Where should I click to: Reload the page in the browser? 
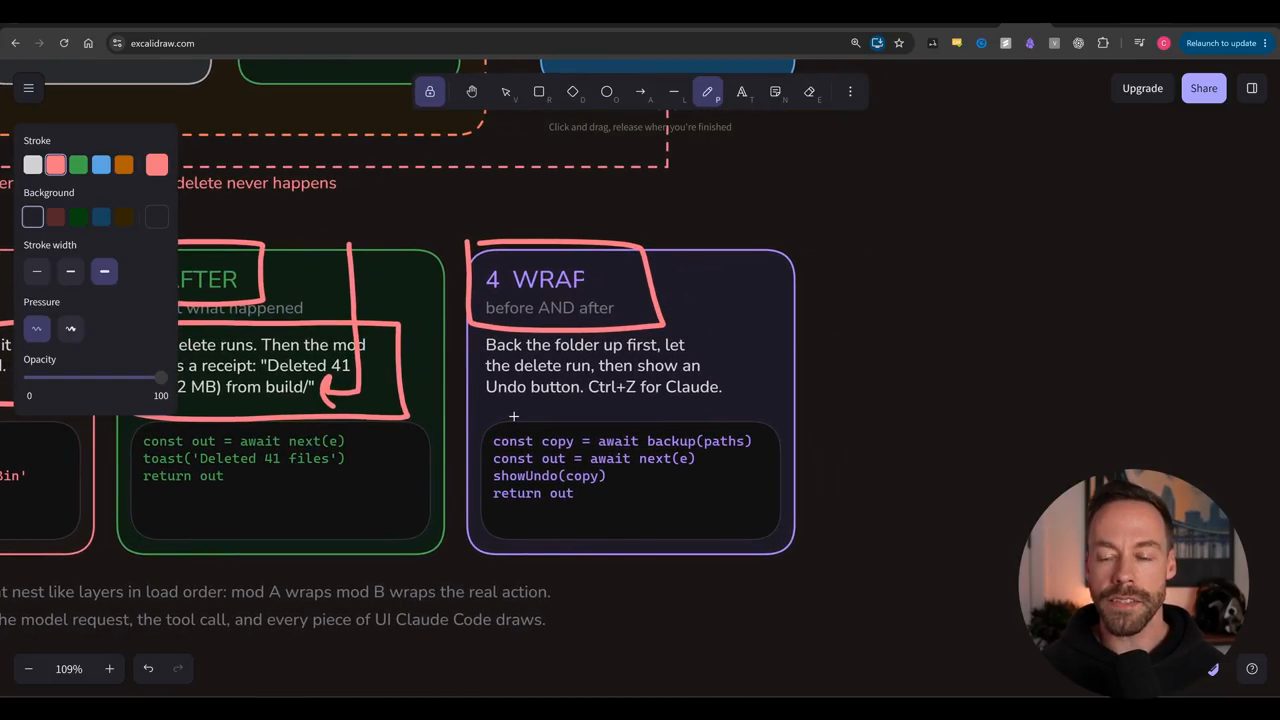(x=64, y=43)
